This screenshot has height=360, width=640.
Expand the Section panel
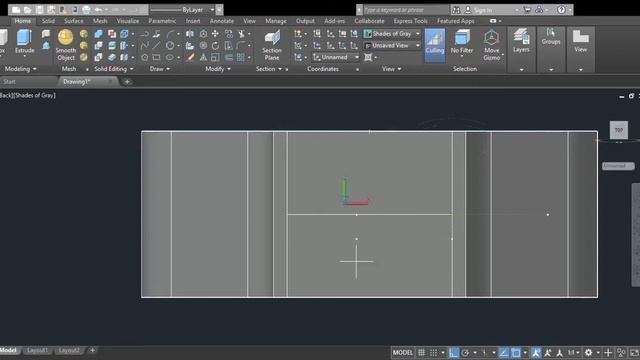(269, 69)
